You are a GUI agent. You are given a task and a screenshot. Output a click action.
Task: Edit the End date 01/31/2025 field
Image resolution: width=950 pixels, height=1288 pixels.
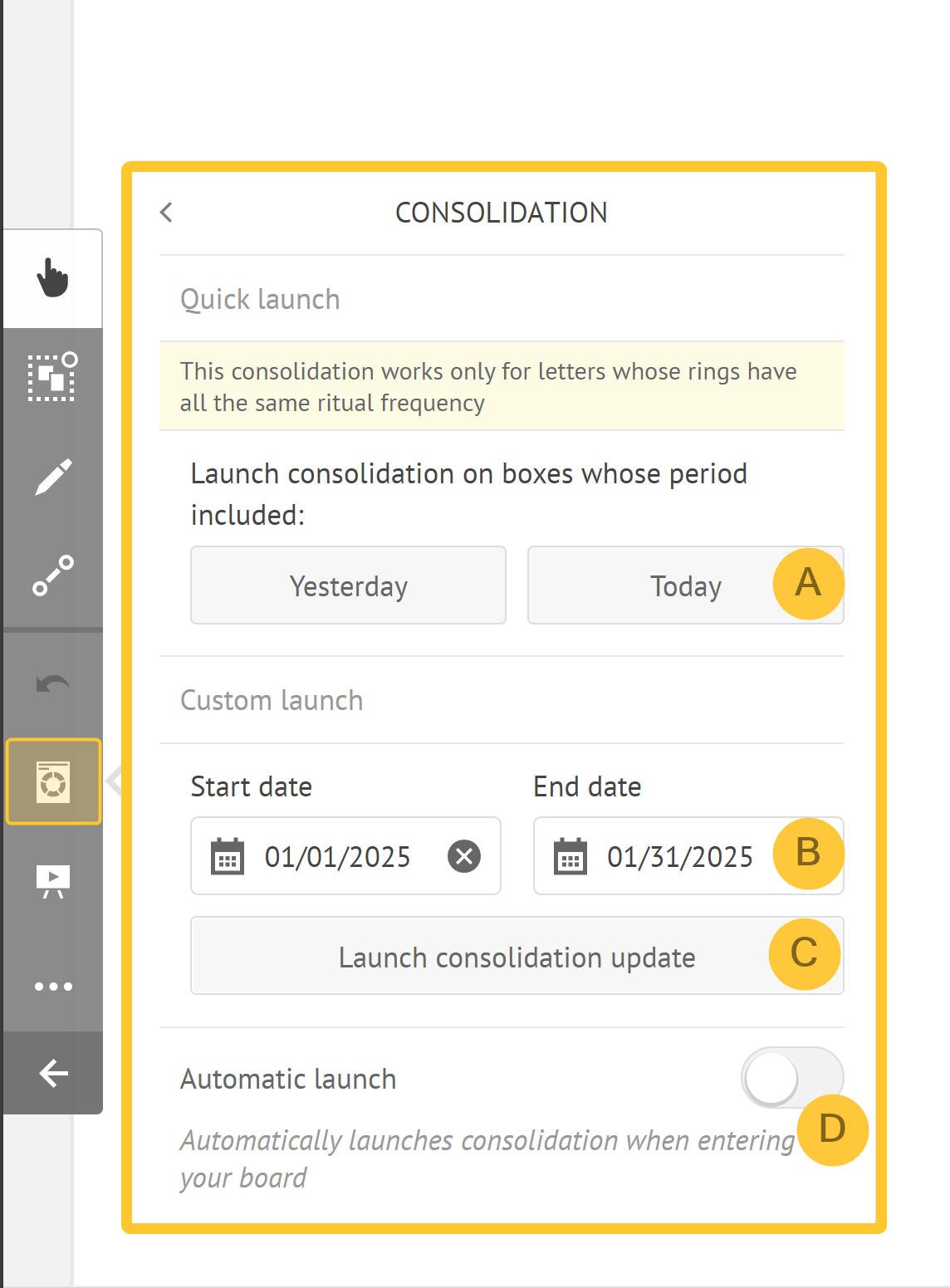pos(688,856)
